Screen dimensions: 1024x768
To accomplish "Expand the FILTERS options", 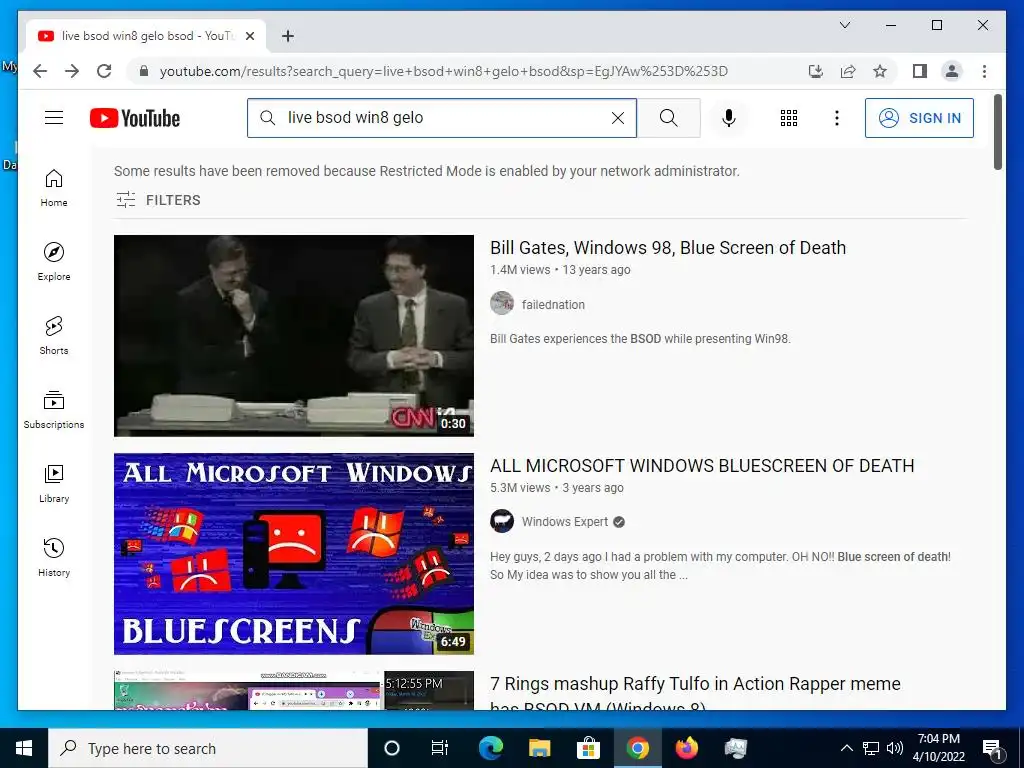I will click(159, 200).
